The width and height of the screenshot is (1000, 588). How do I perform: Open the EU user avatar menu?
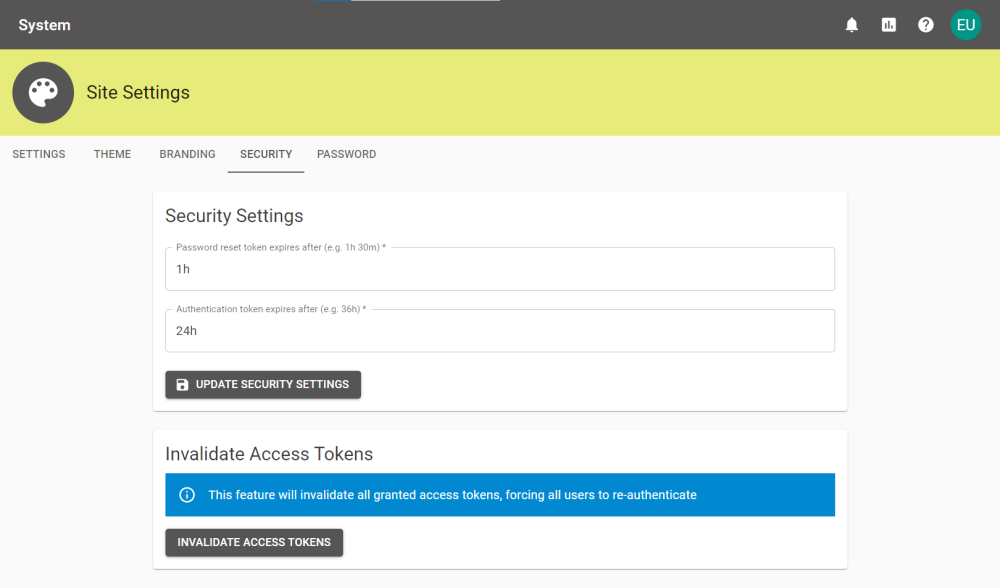click(966, 25)
